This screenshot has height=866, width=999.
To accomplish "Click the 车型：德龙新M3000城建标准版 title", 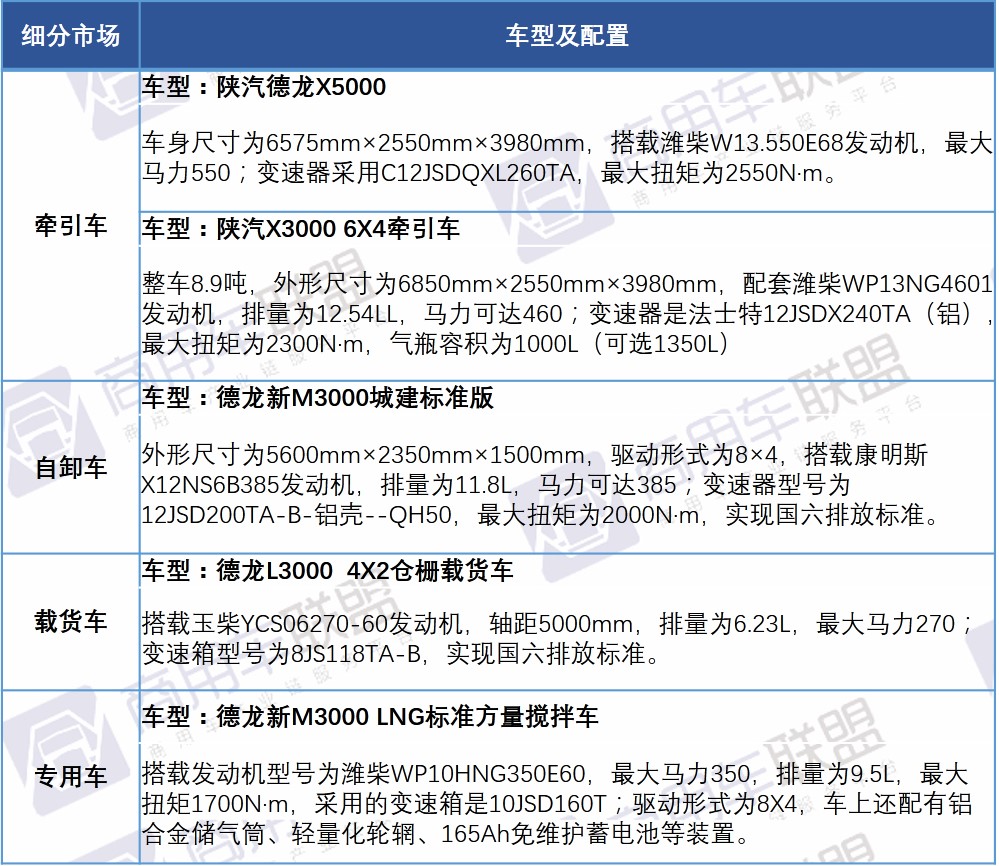I will (x=318, y=398).
